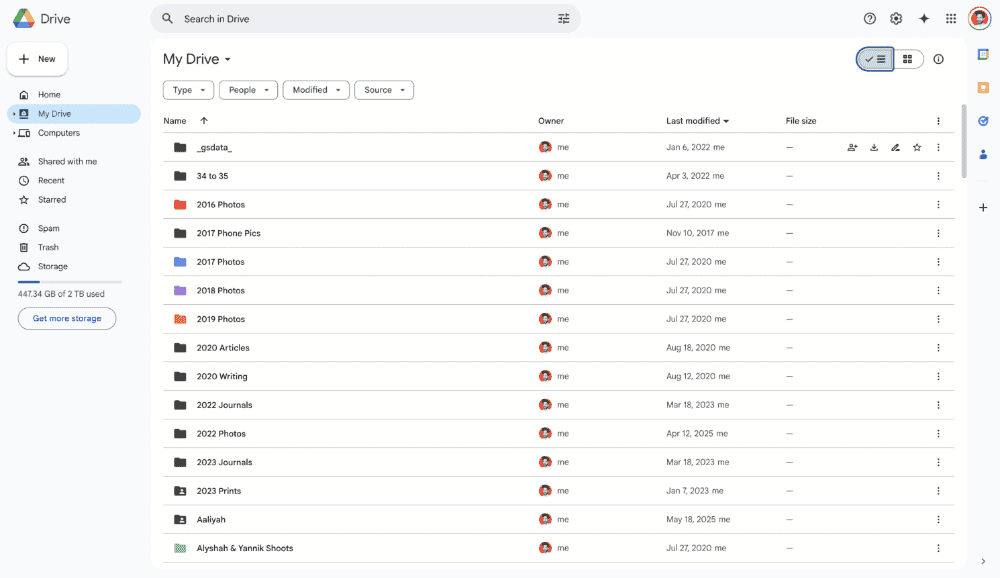Image resolution: width=1000 pixels, height=578 pixels.
Task: View details with the info icon
Action: [938, 59]
